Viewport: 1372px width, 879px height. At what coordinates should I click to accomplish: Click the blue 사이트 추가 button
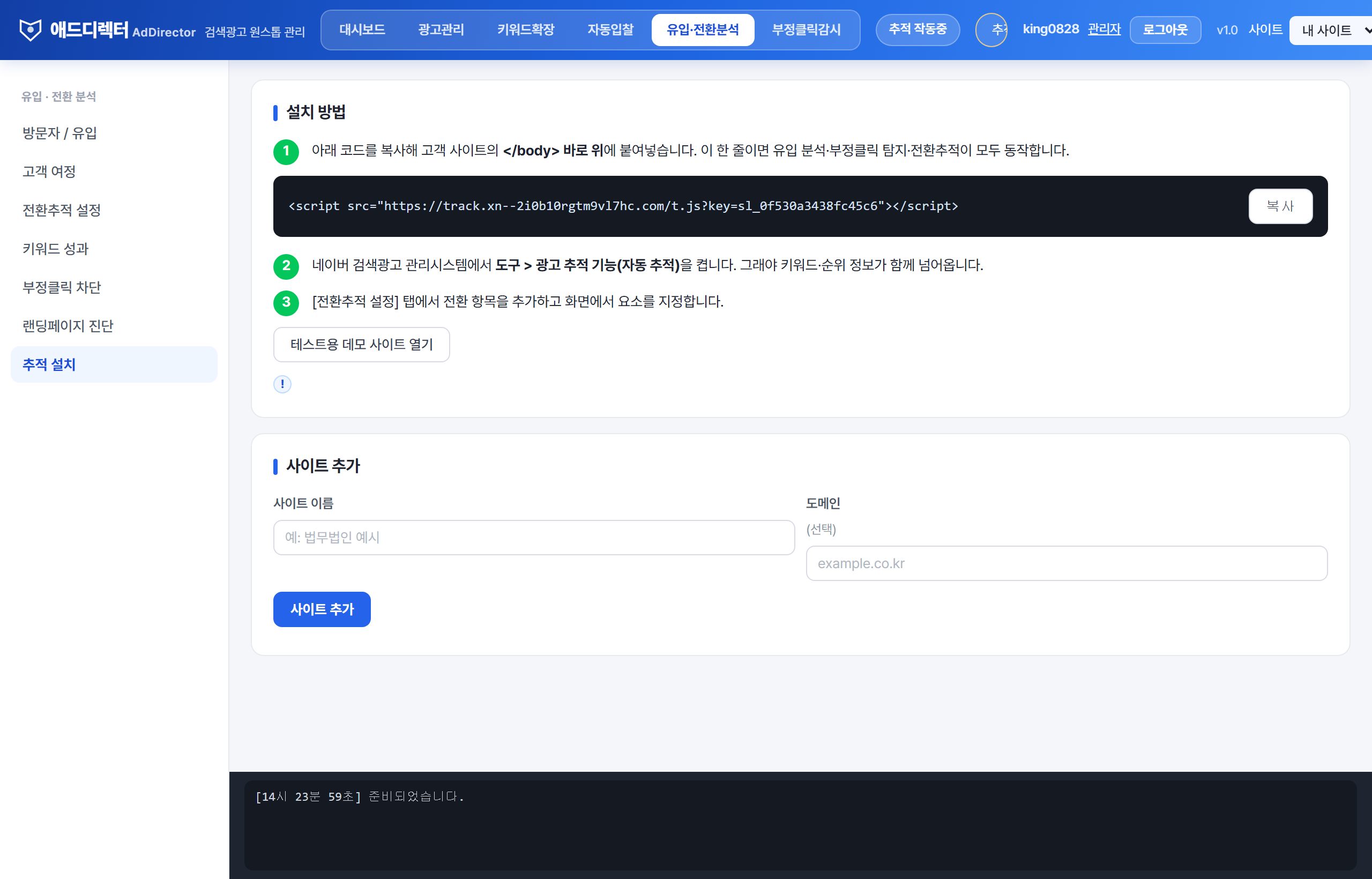(x=322, y=609)
